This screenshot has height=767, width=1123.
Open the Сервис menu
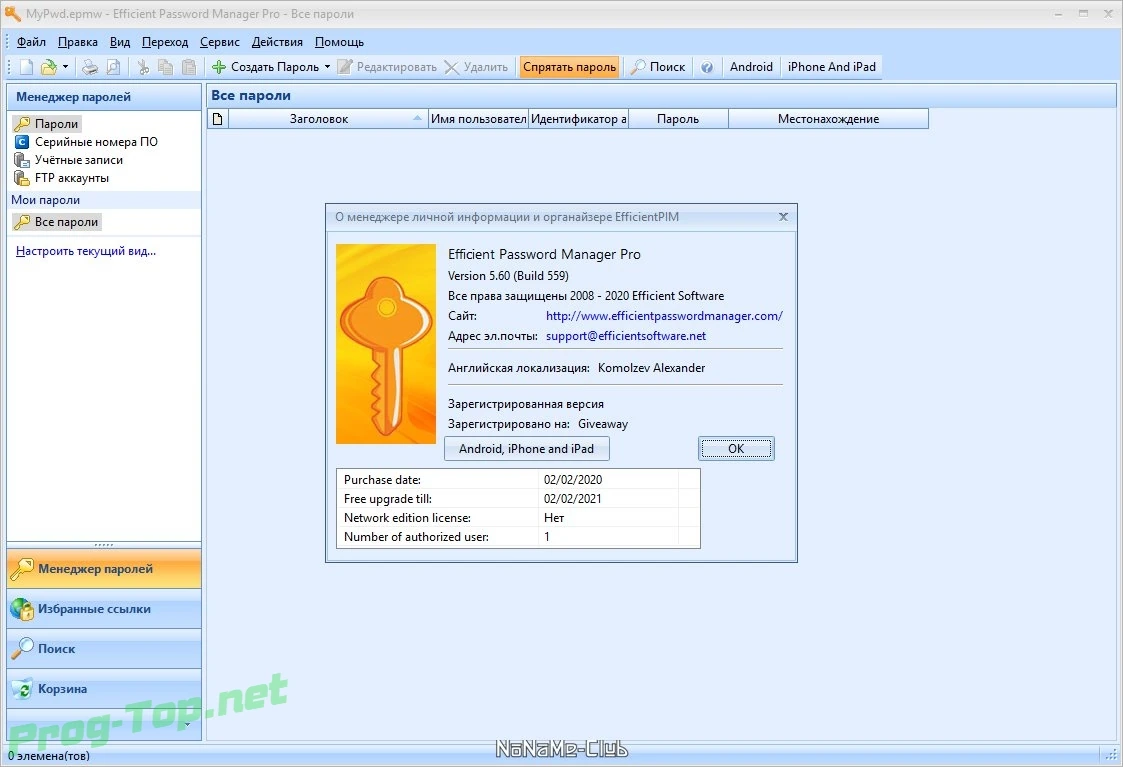220,42
